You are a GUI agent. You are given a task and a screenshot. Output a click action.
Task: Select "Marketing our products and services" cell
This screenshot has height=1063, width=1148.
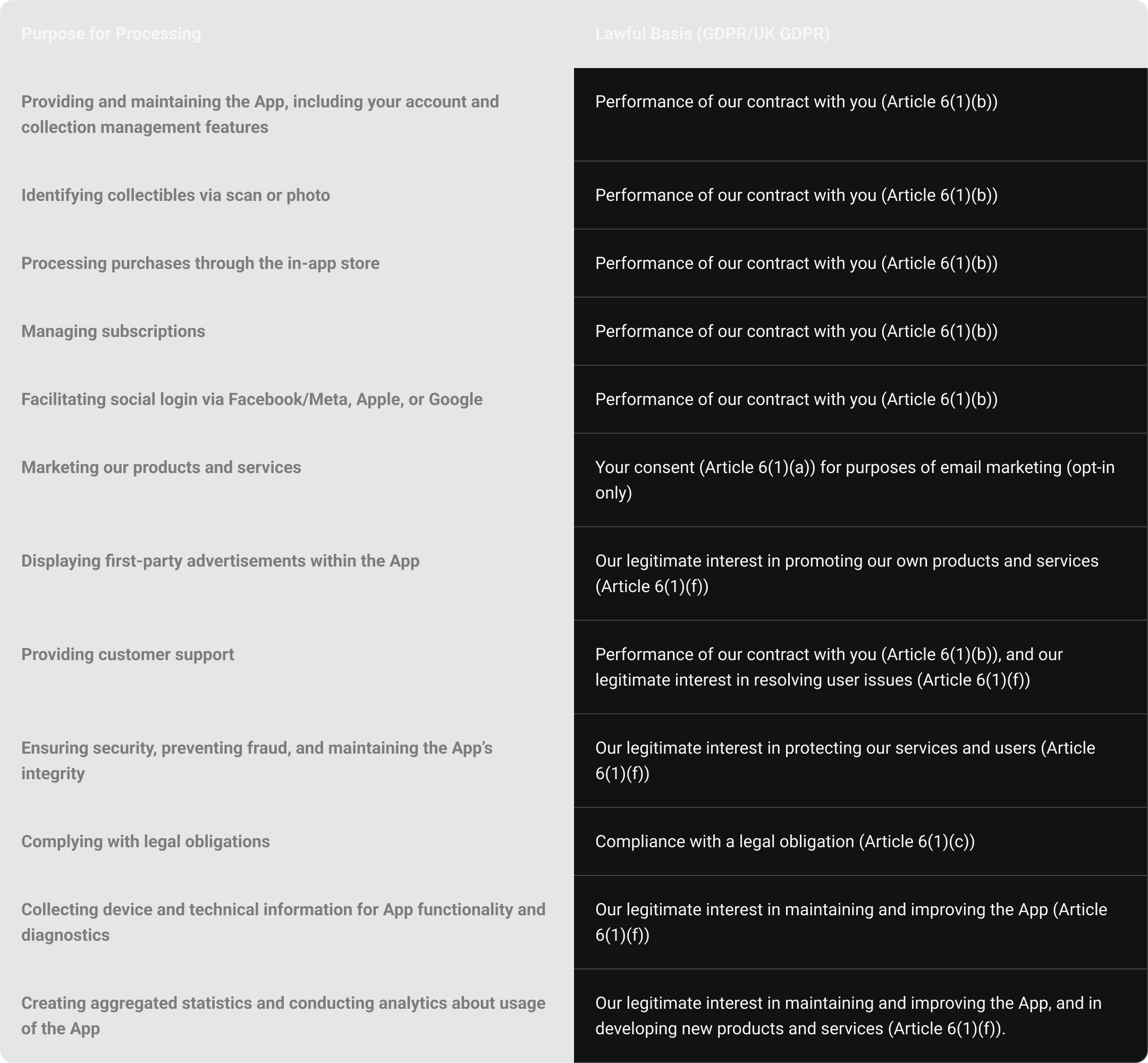coord(161,467)
